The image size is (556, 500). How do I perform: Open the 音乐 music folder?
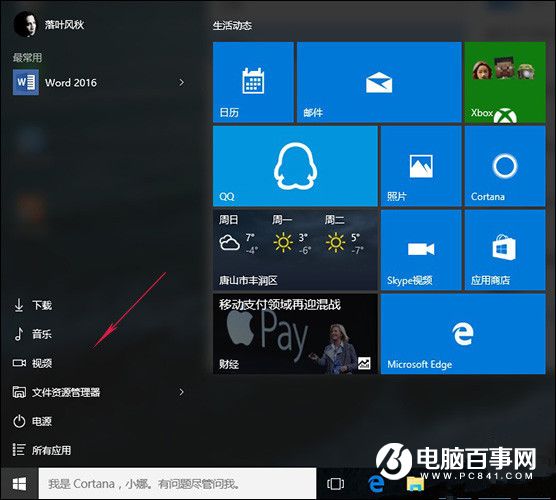pos(33,334)
